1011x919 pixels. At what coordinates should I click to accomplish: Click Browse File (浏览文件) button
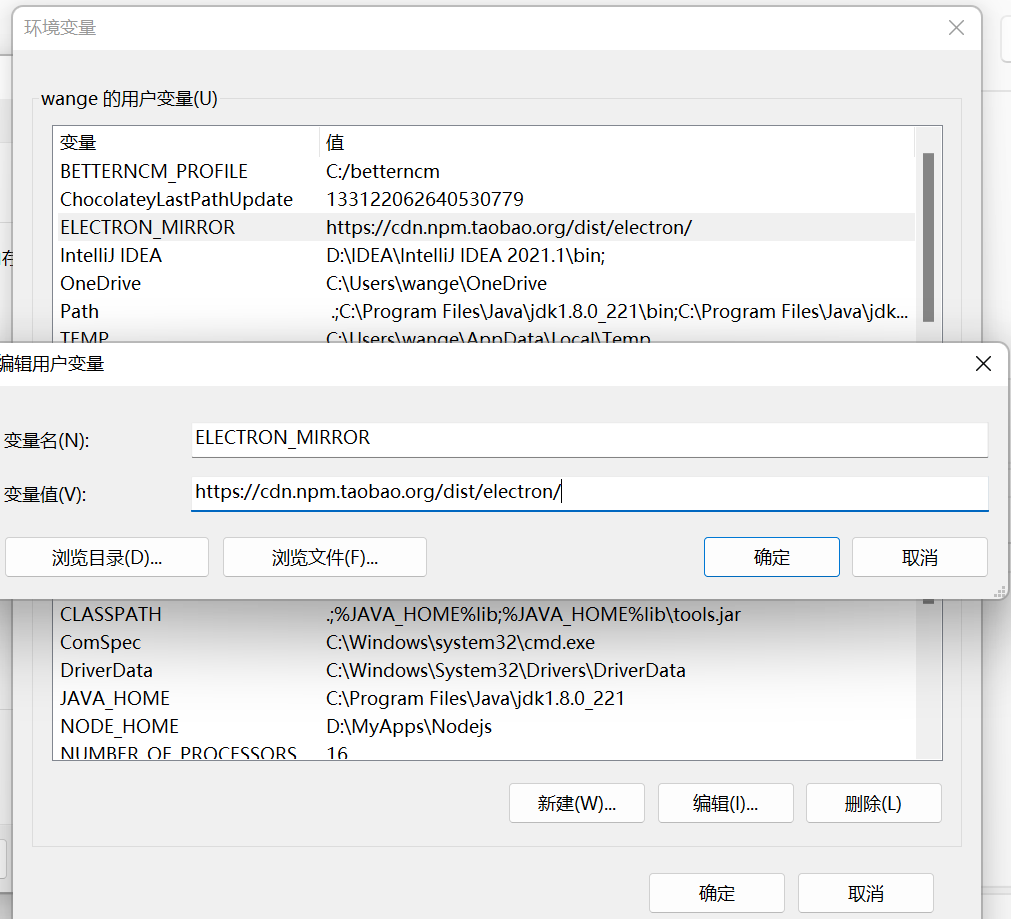[325, 558]
